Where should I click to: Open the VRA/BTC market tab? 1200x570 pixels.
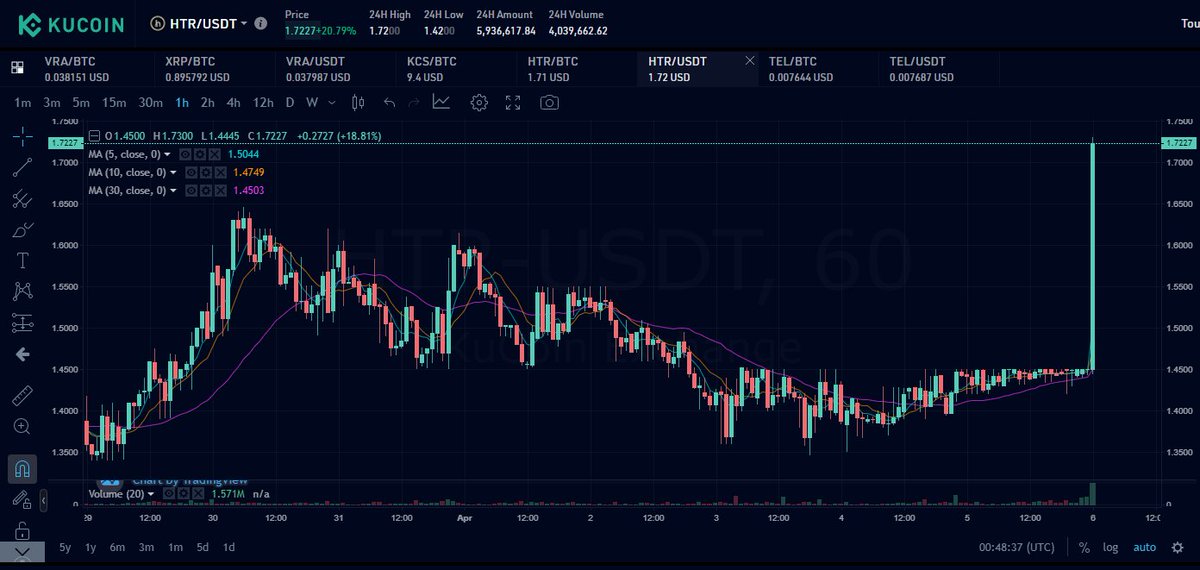click(x=95, y=69)
